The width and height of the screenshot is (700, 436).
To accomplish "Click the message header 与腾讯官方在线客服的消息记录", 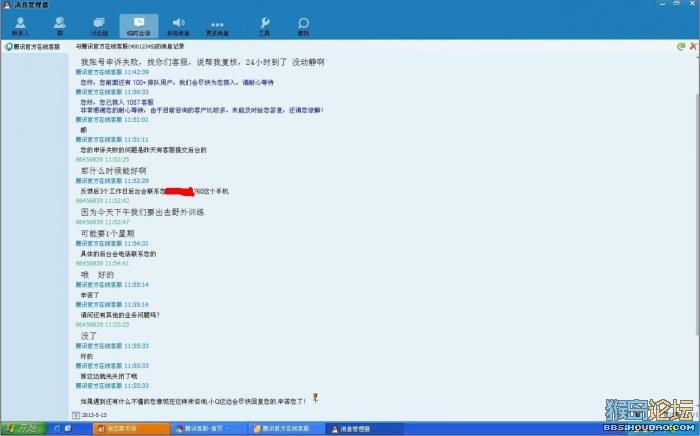I will [x=130, y=46].
